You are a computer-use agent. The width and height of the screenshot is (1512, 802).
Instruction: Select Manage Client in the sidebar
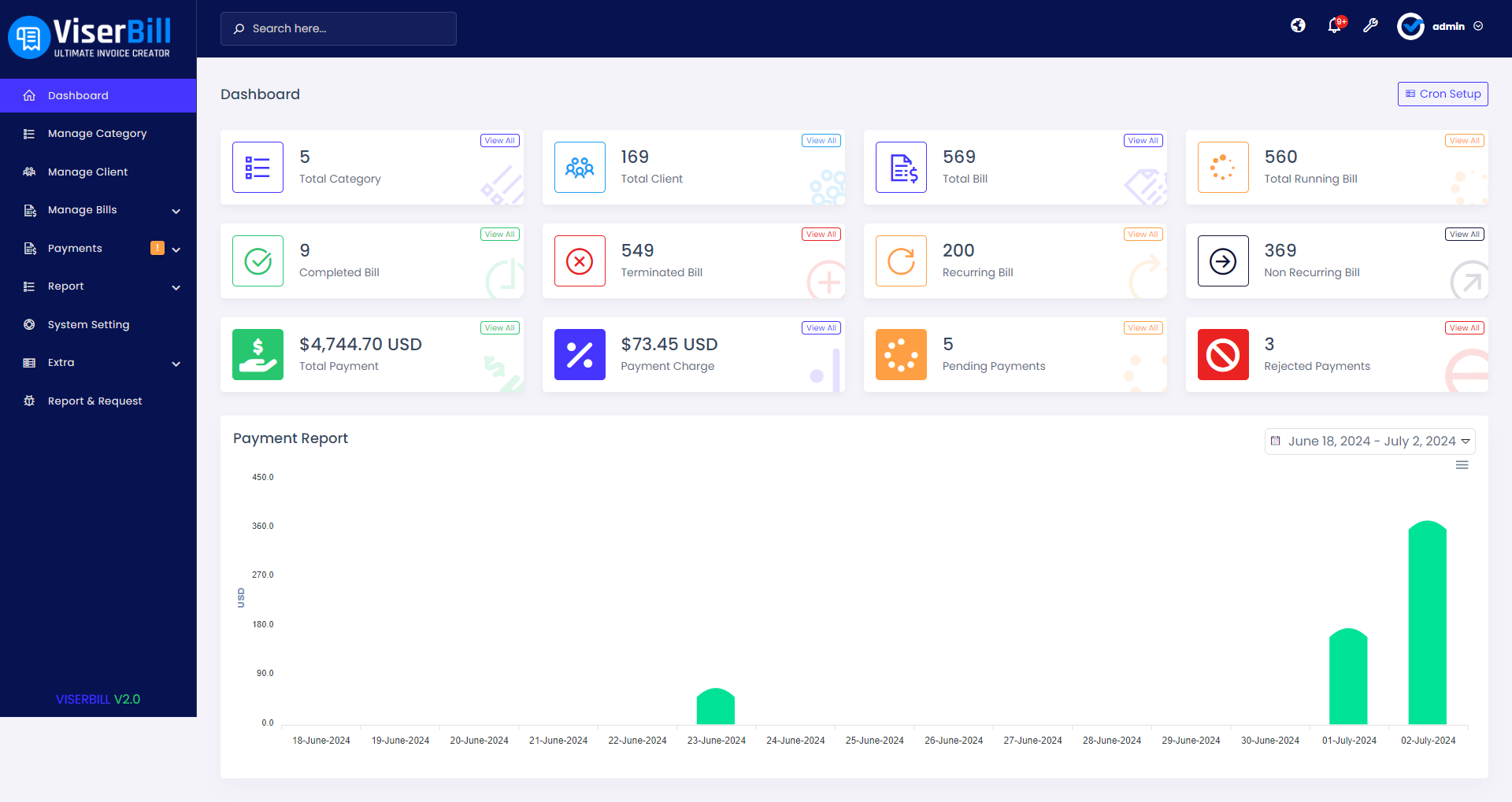(x=88, y=171)
